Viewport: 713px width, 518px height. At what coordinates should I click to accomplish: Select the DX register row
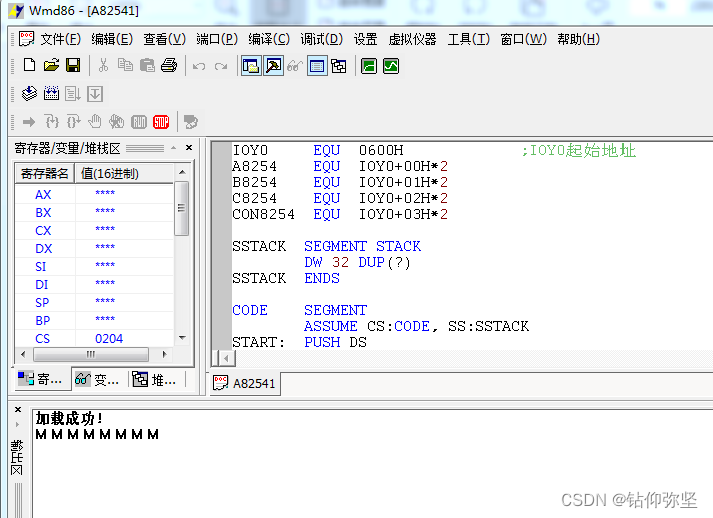pos(95,248)
